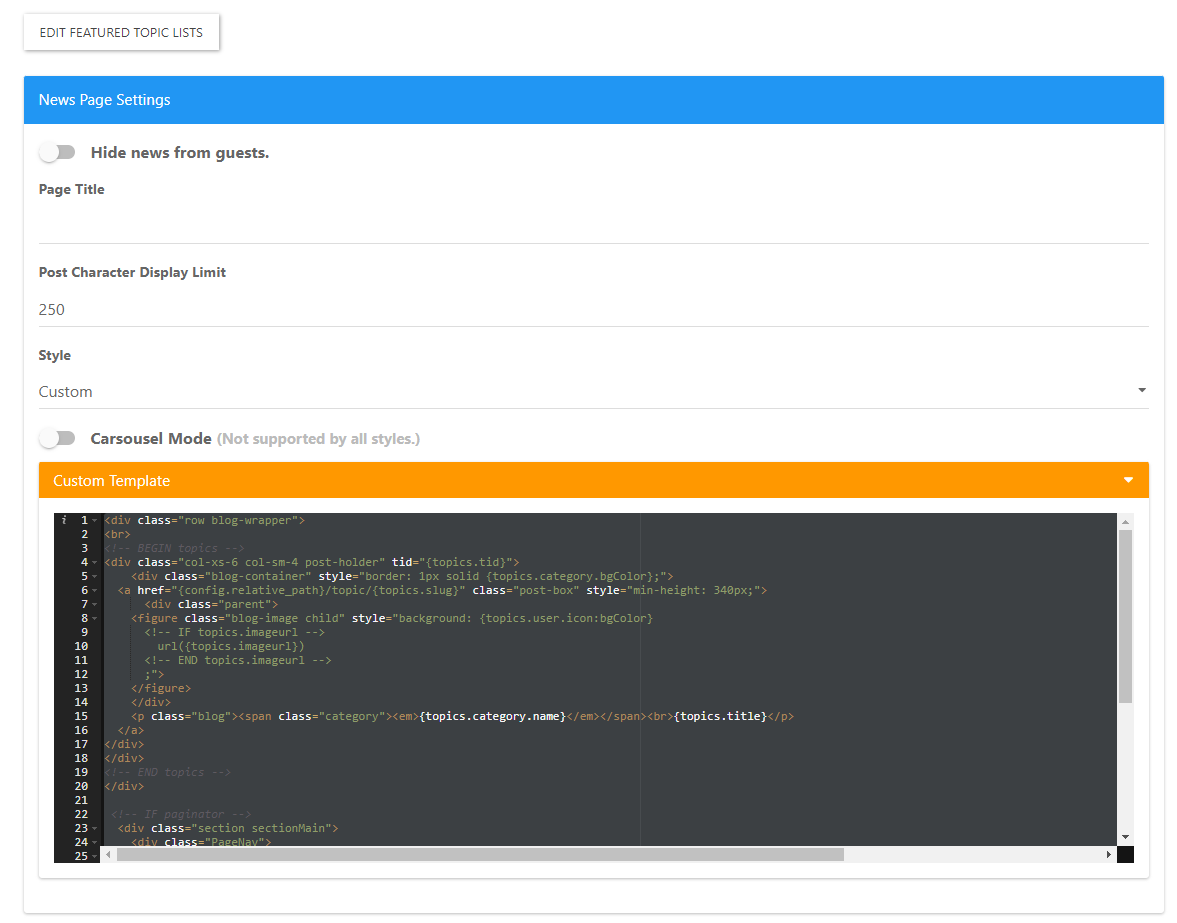Toggle the Hide news from guests switch

(57, 153)
